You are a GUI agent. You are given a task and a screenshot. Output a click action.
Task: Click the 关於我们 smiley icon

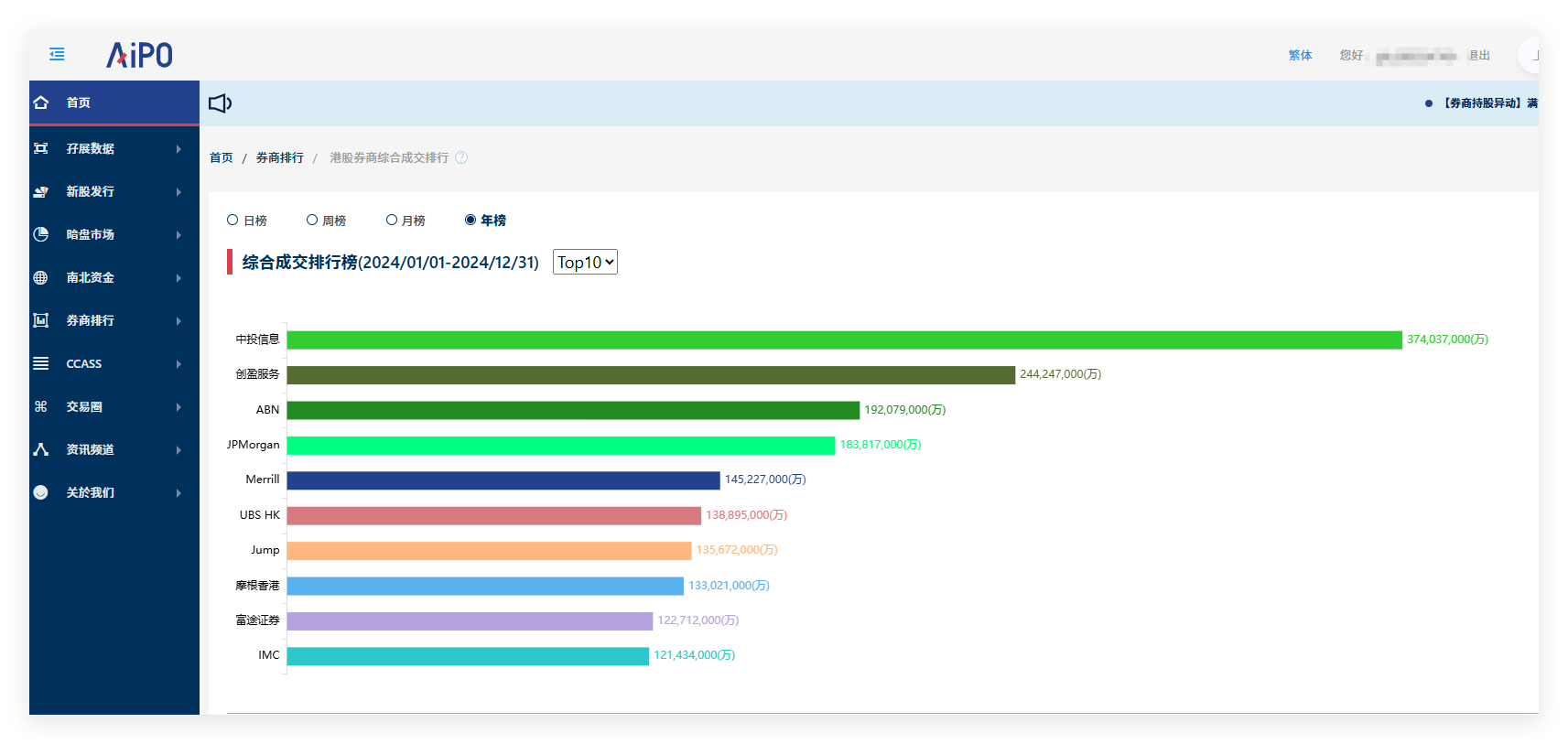click(41, 492)
